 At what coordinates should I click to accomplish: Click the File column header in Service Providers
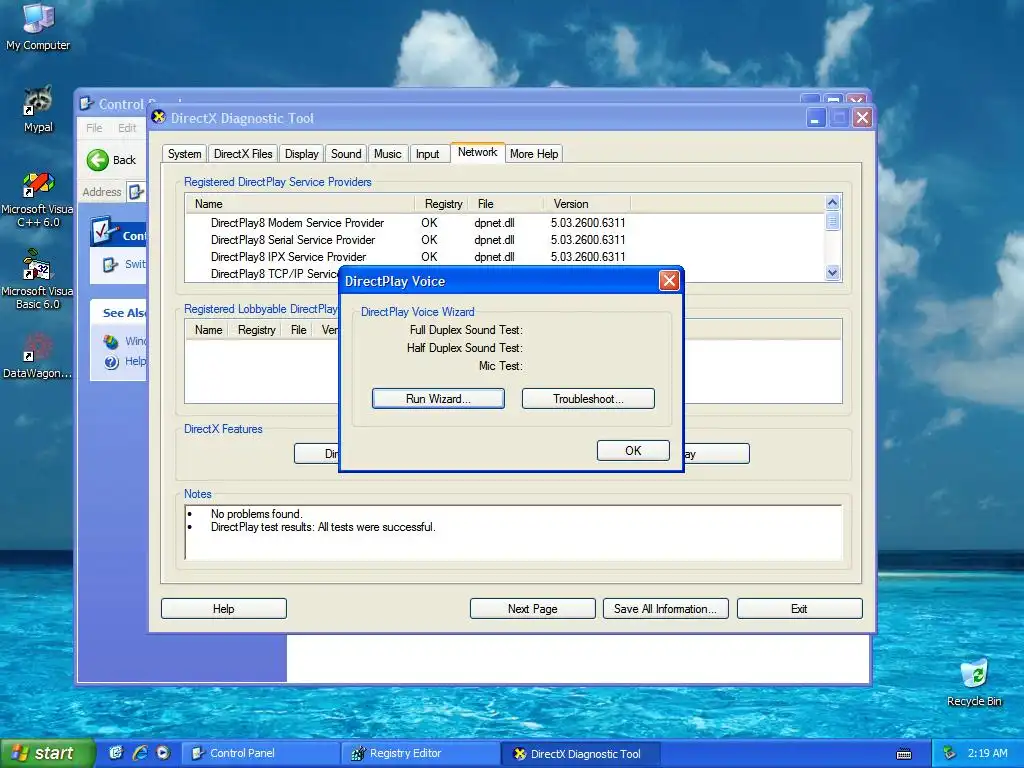[x=506, y=204]
